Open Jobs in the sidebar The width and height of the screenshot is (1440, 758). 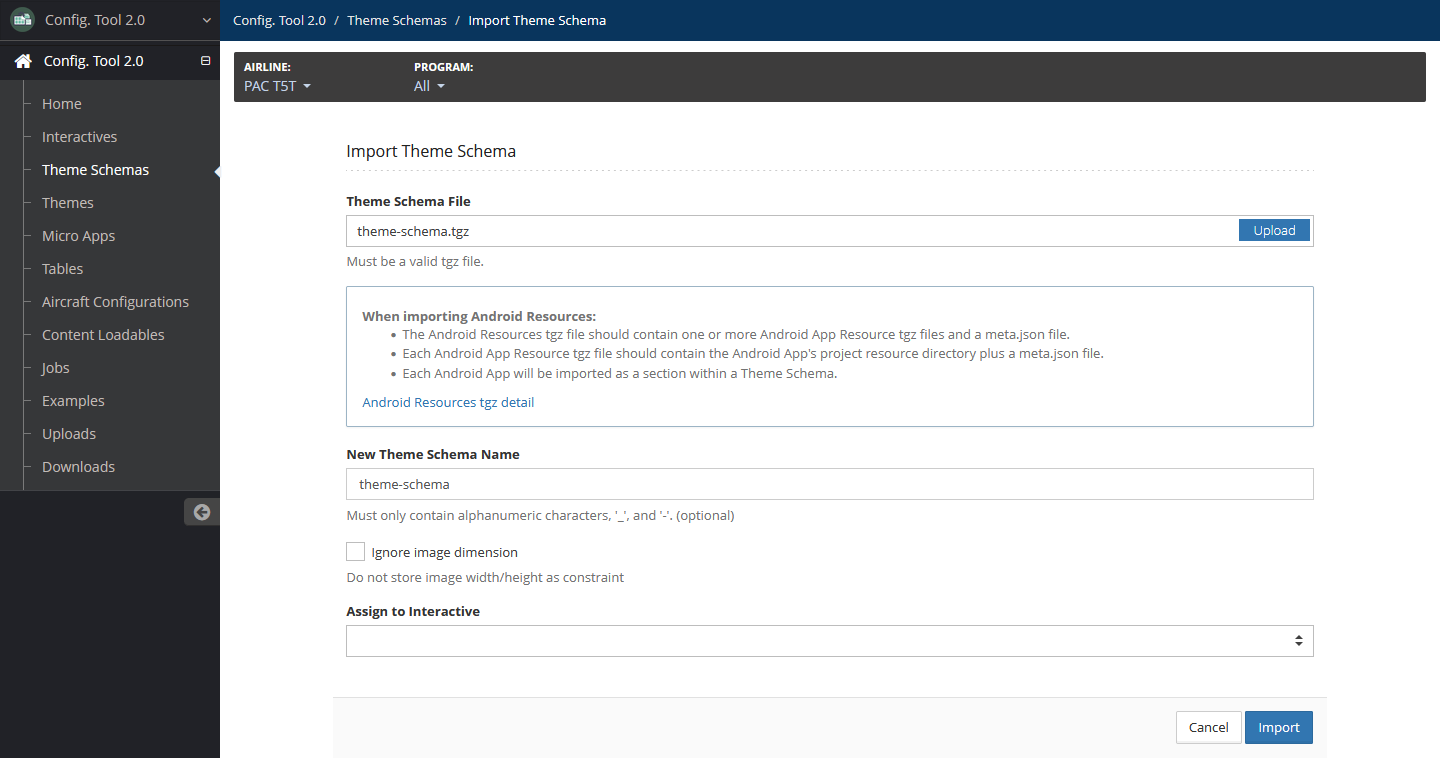point(56,368)
